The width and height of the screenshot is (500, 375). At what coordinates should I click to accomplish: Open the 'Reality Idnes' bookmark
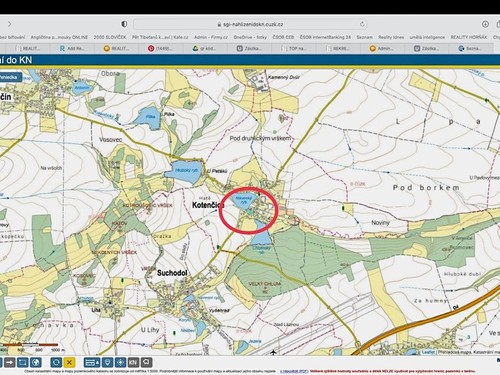tap(391, 37)
